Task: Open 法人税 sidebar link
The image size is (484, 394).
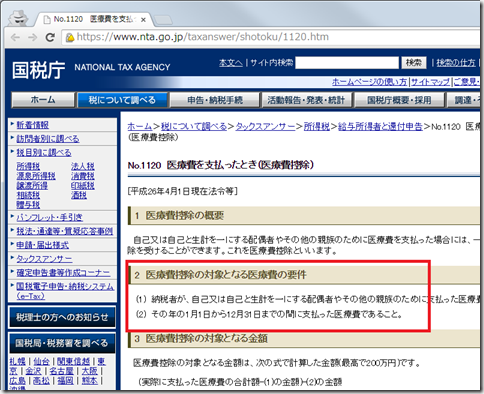Action: pos(83,166)
